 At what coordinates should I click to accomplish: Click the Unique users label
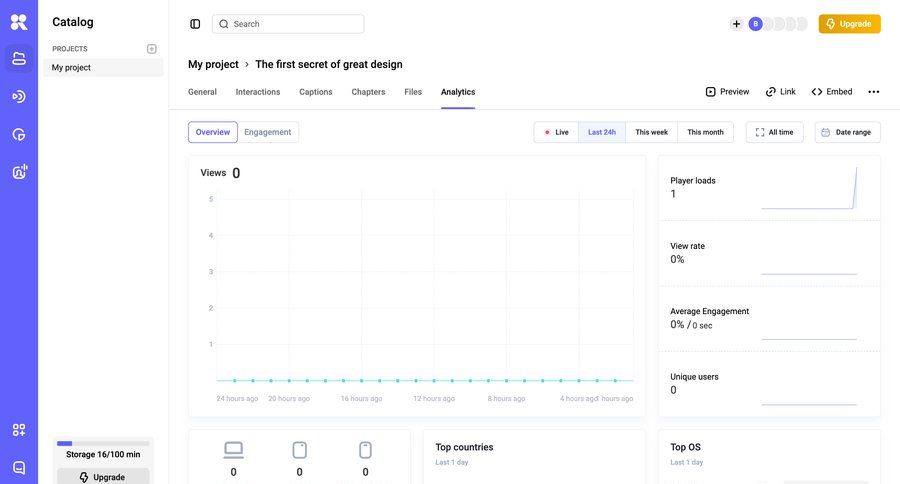[694, 377]
